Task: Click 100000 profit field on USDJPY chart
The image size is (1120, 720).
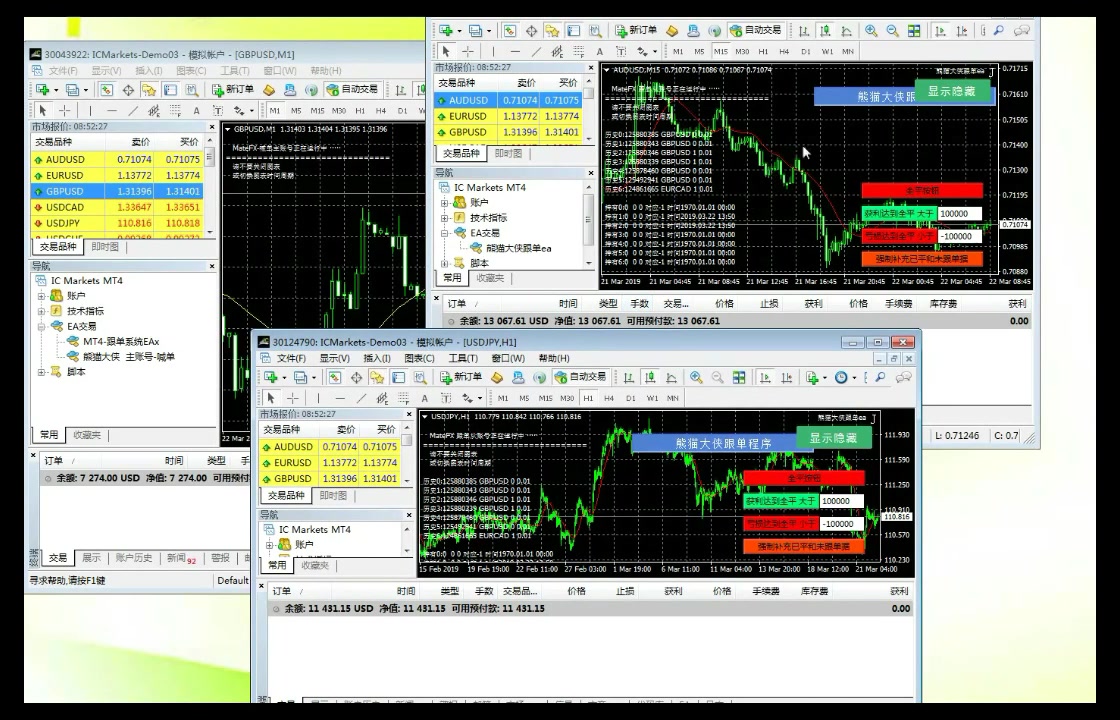Action: click(841, 501)
